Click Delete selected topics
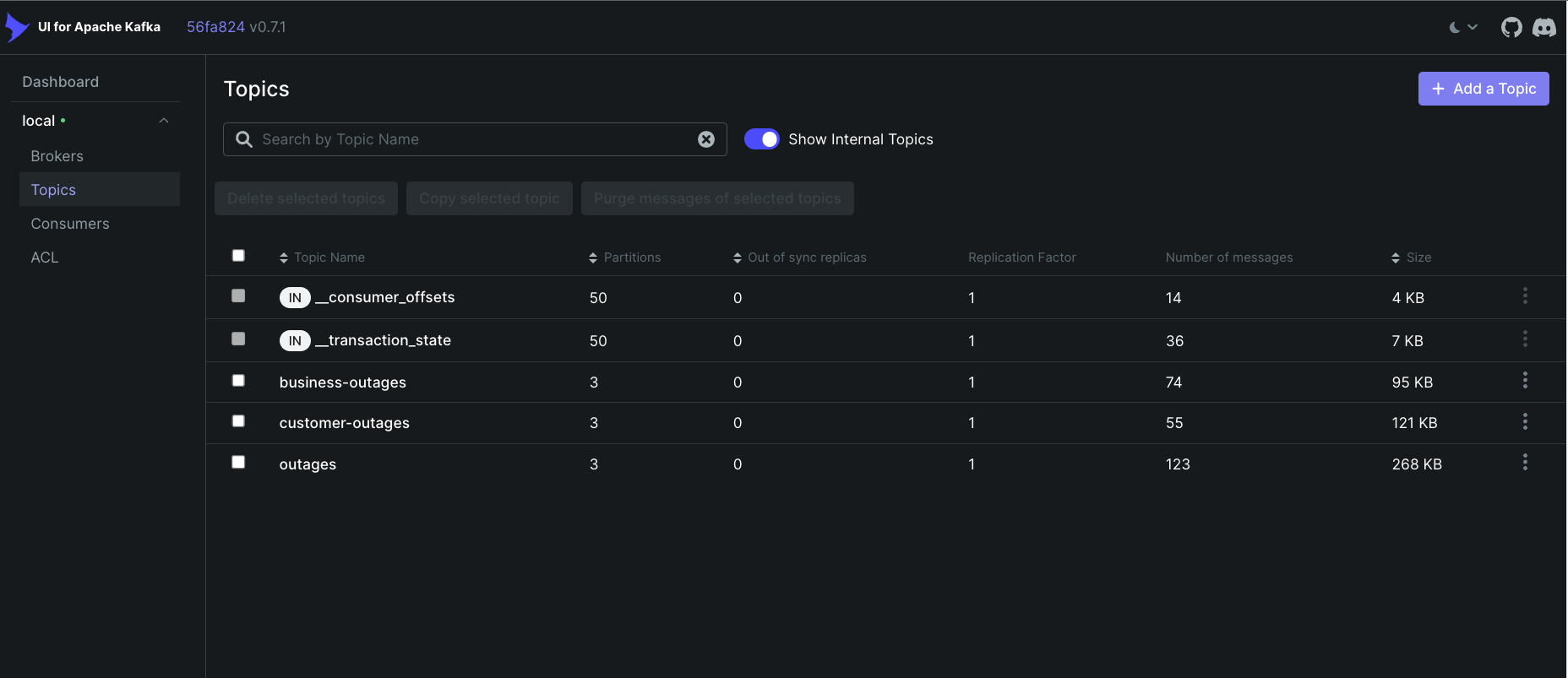 [x=306, y=198]
